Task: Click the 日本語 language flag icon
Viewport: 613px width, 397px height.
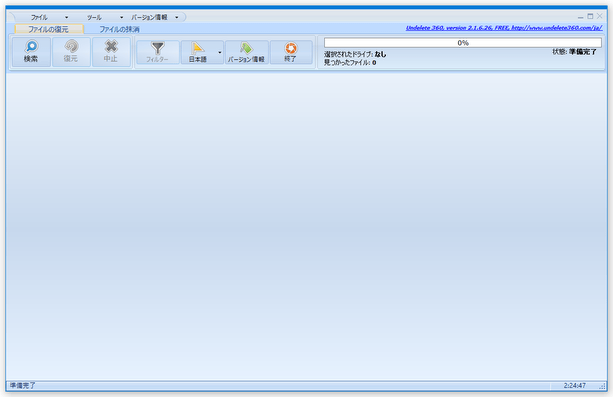Action: pyautogui.click(x=198, y=48)
